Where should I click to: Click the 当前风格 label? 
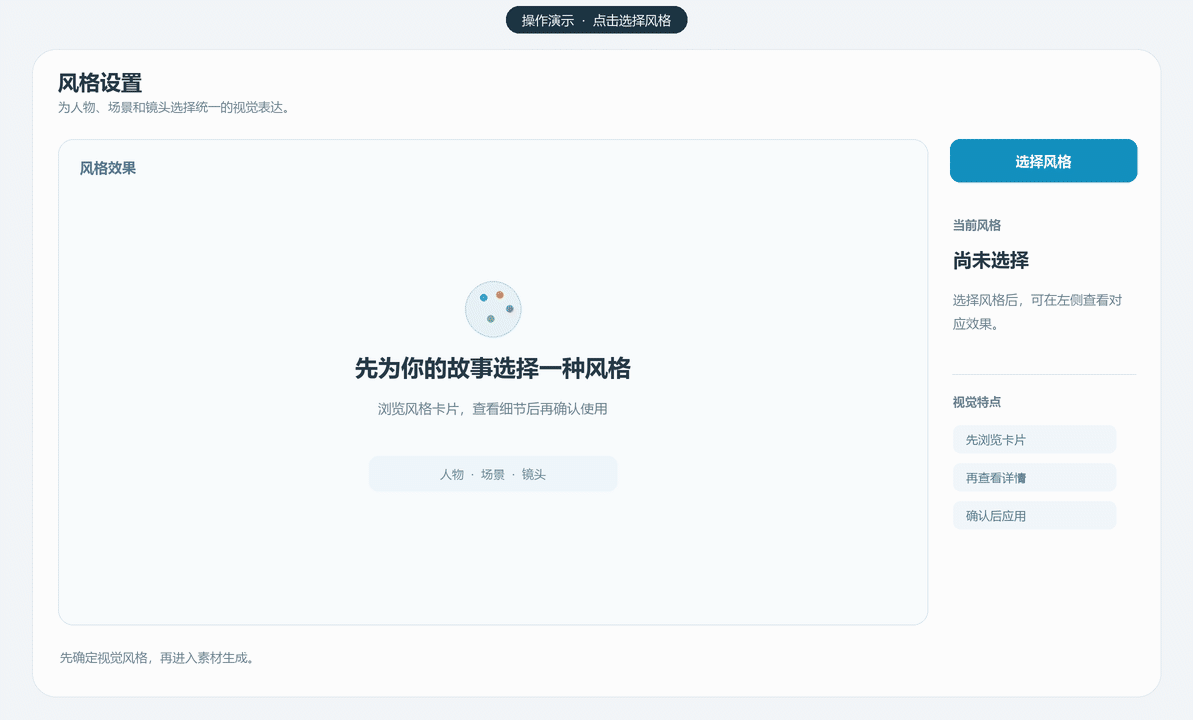pos(977,225)
